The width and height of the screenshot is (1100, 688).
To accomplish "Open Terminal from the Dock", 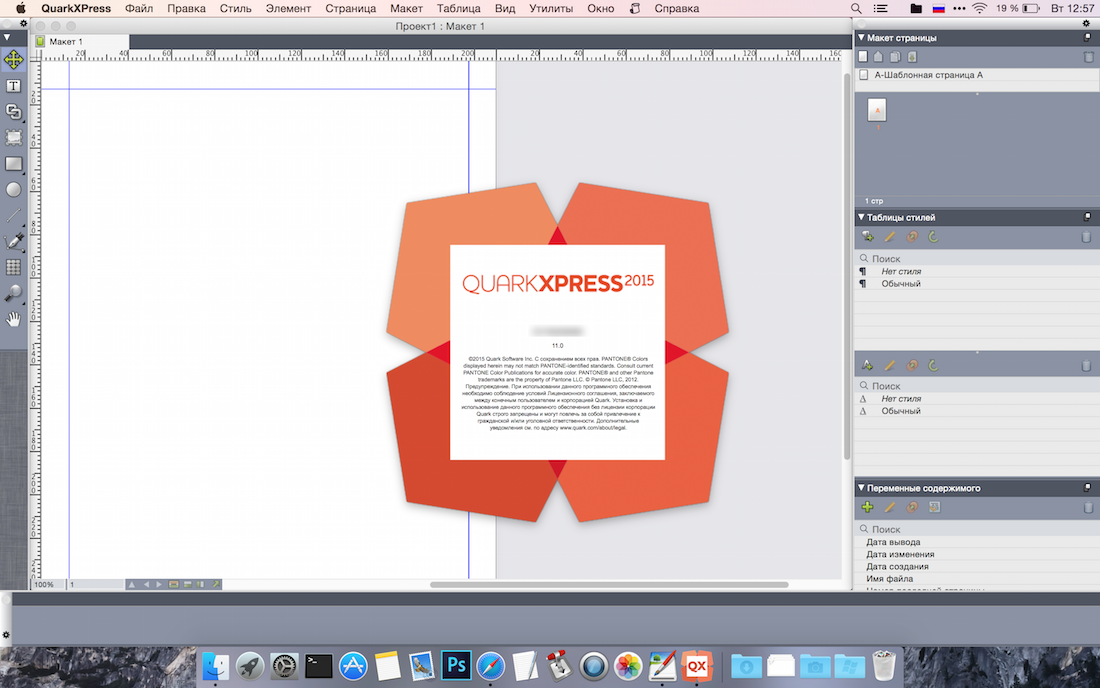I will point(318,665).
